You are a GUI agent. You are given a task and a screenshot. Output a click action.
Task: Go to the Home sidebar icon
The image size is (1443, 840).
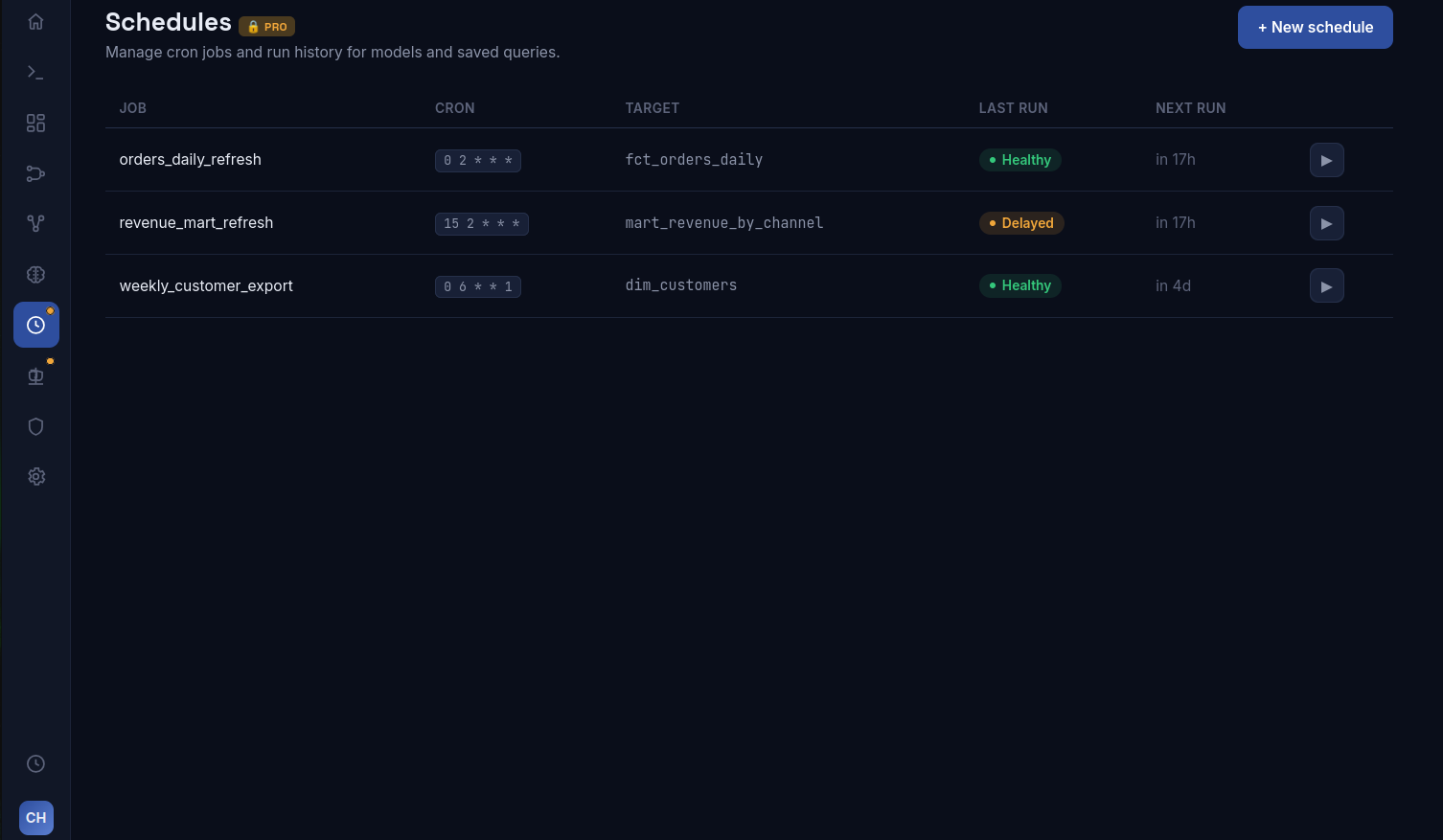pos(35,22)
